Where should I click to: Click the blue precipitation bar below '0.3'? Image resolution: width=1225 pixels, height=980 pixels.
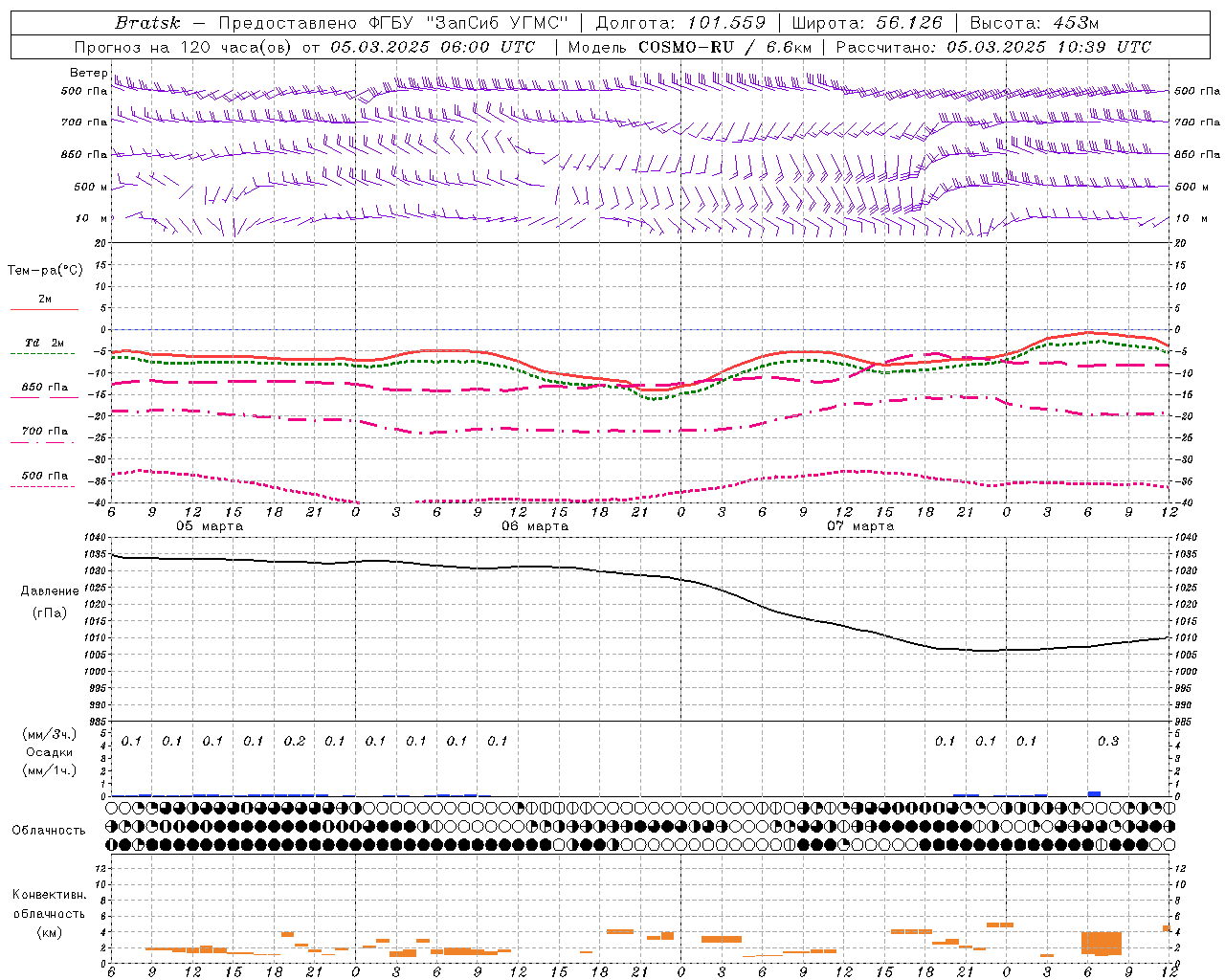(1094, 793)
